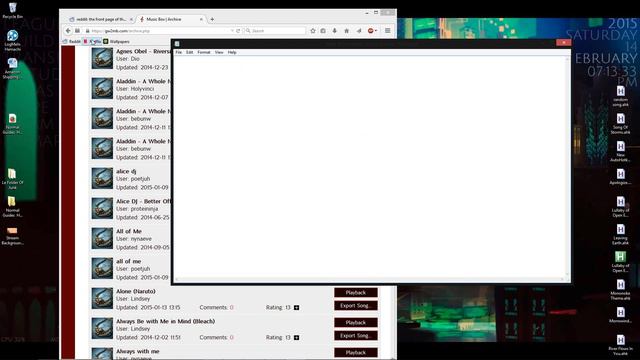Click the Firefox Search box
The height and width of the screenshot is (360, 640).
point(275,31)
